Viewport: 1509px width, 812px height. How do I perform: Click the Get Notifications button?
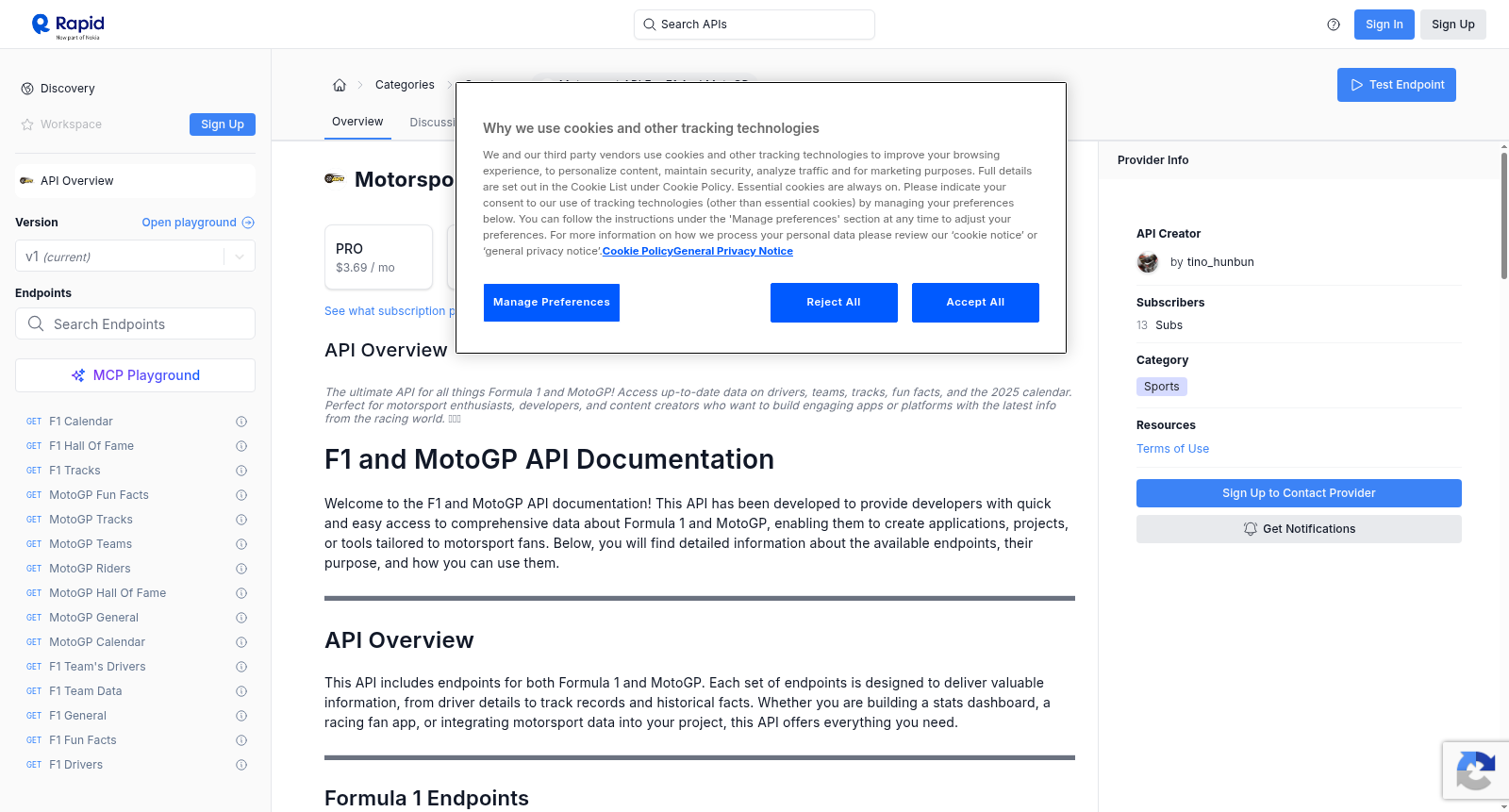click(1299, 529)
